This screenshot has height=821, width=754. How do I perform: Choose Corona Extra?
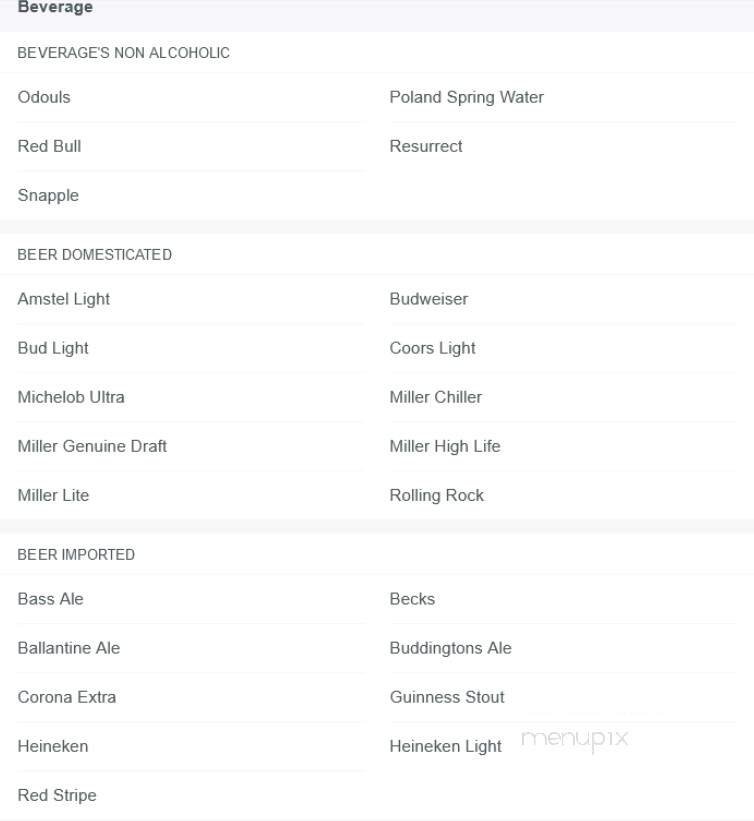pos(67,697)
